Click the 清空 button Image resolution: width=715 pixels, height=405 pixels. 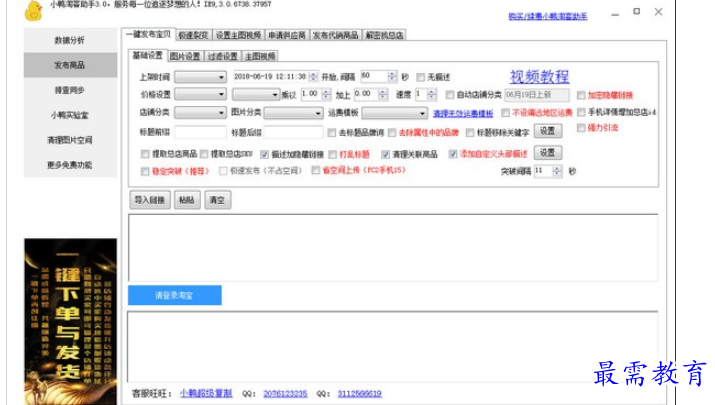click(218, 200)
